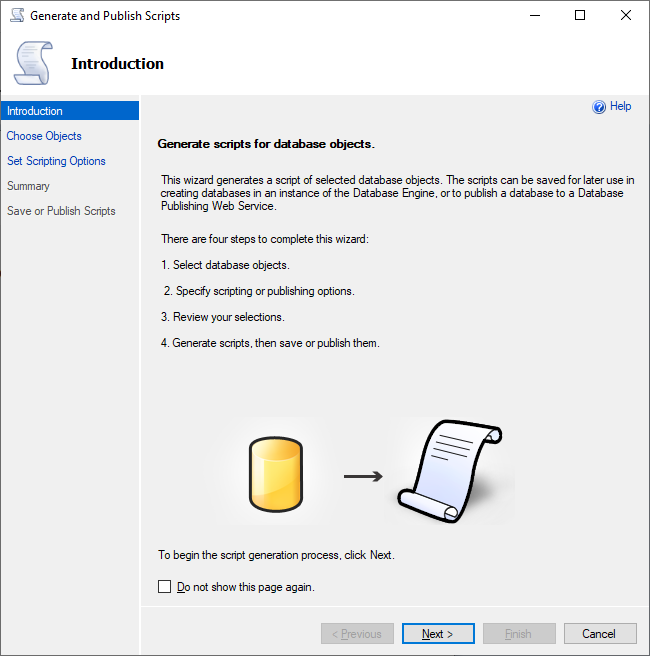Open the Set Scripting Options step

pyautogui.click(x=56, y=161)
